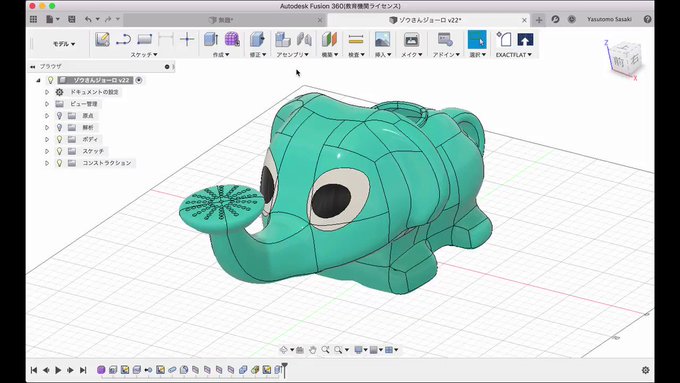Open timeline settings gear
The height and width of the screenshot is (383, 680).
645,370
